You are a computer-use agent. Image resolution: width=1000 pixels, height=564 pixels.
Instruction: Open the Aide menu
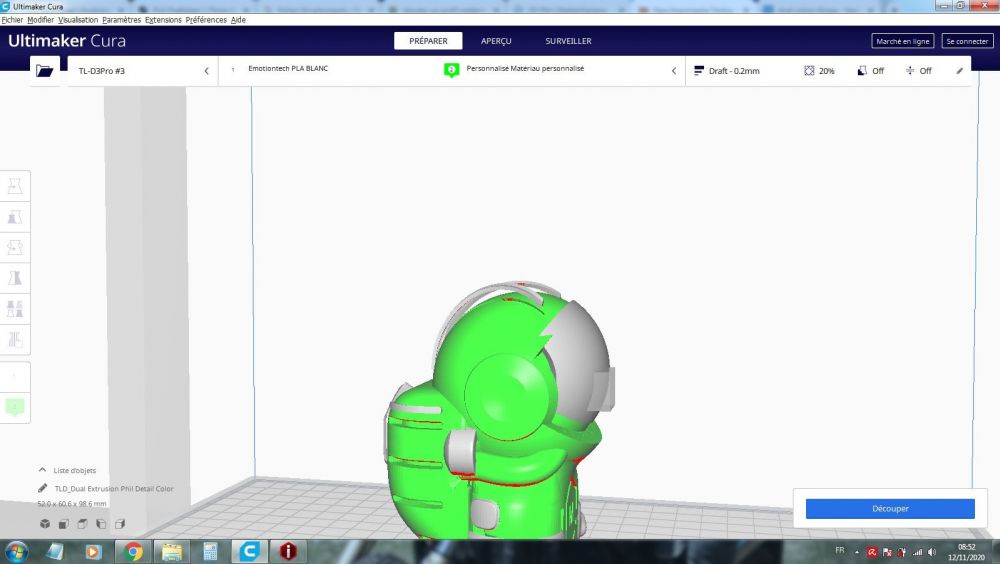tap(238, 20)
